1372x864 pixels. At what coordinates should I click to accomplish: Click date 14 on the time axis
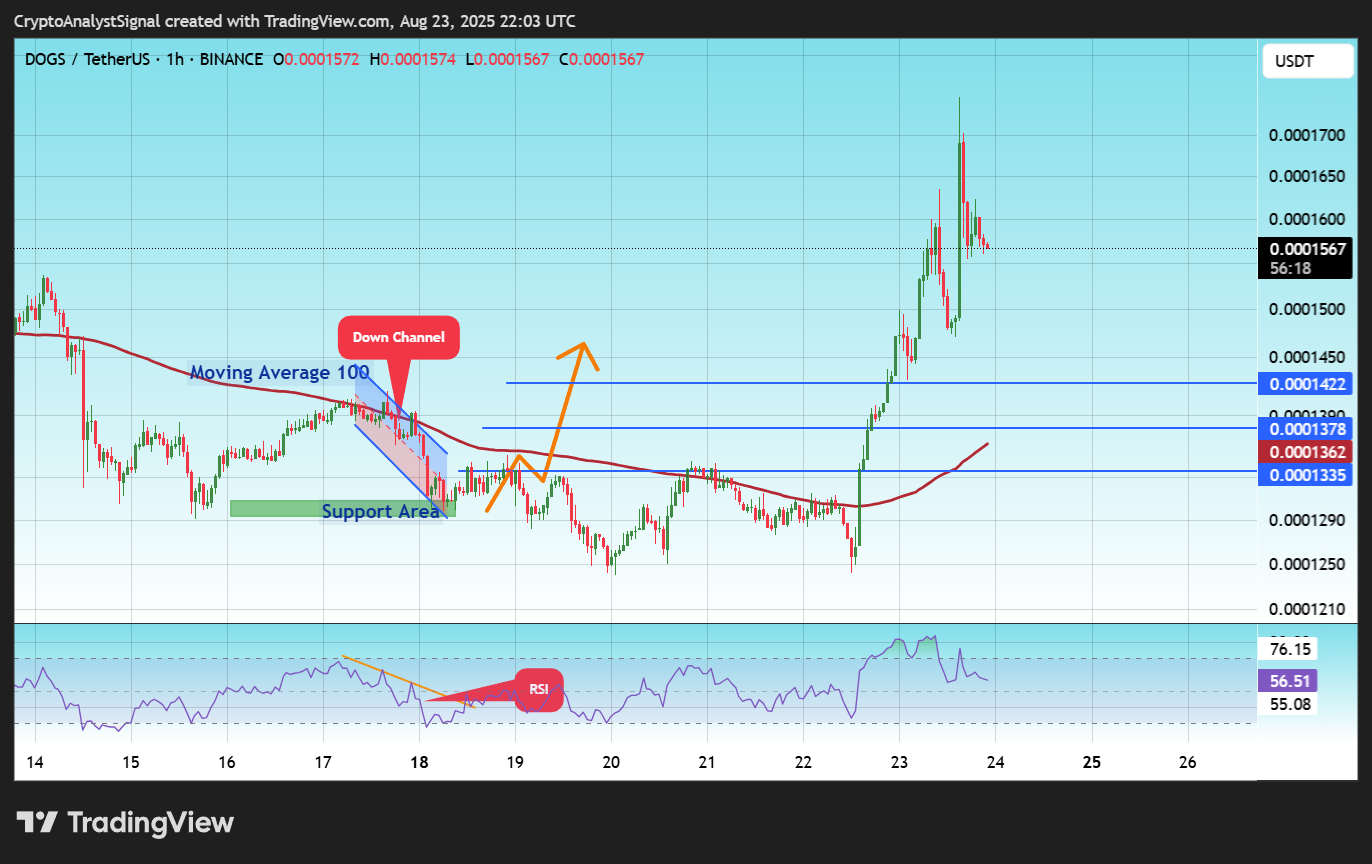(35, 762)
